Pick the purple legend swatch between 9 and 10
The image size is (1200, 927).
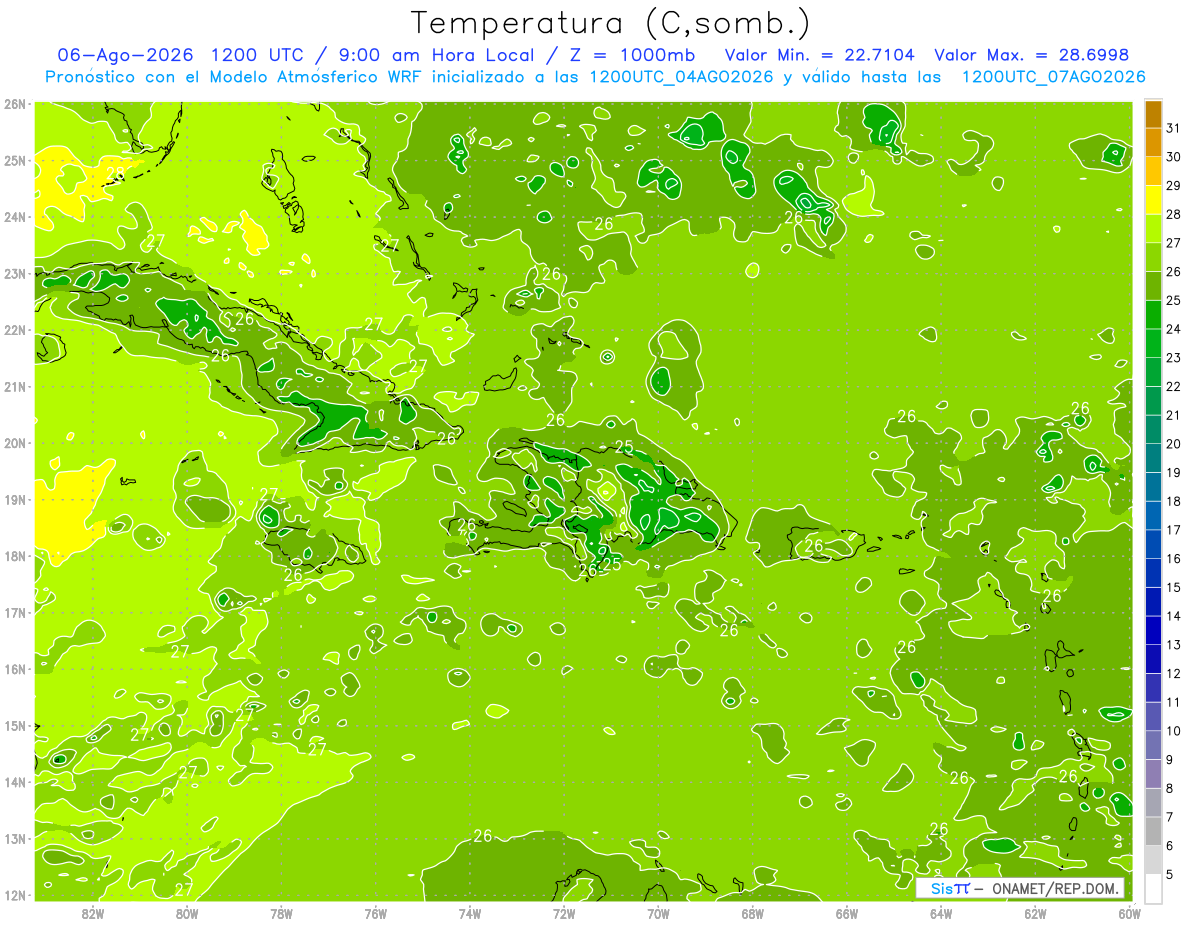pos(1153,744)
